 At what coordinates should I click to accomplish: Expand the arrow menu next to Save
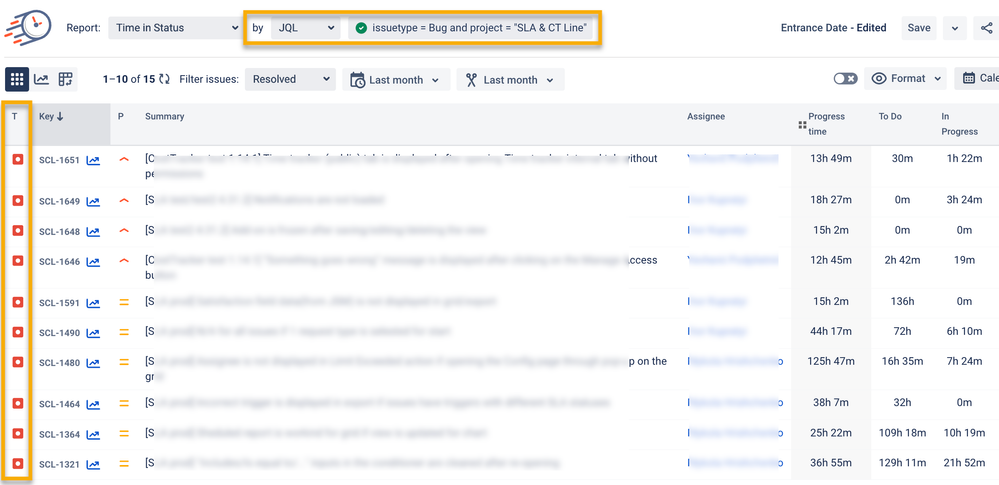[x=954, y=28]
